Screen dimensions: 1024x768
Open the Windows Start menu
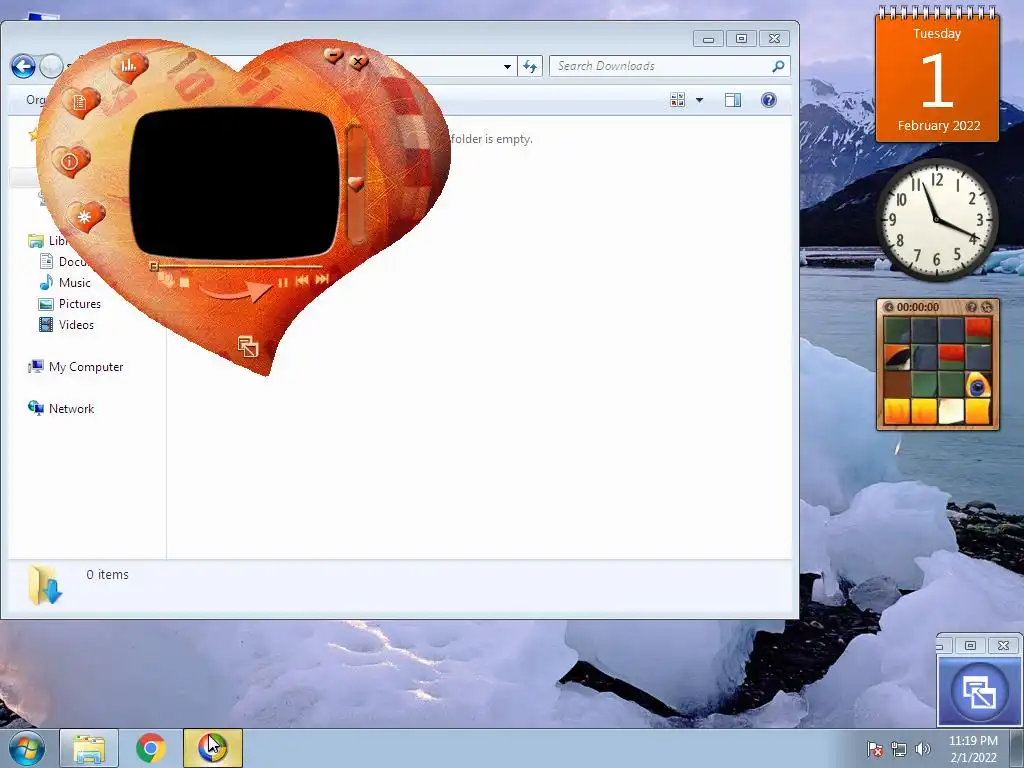pos(27,748)
